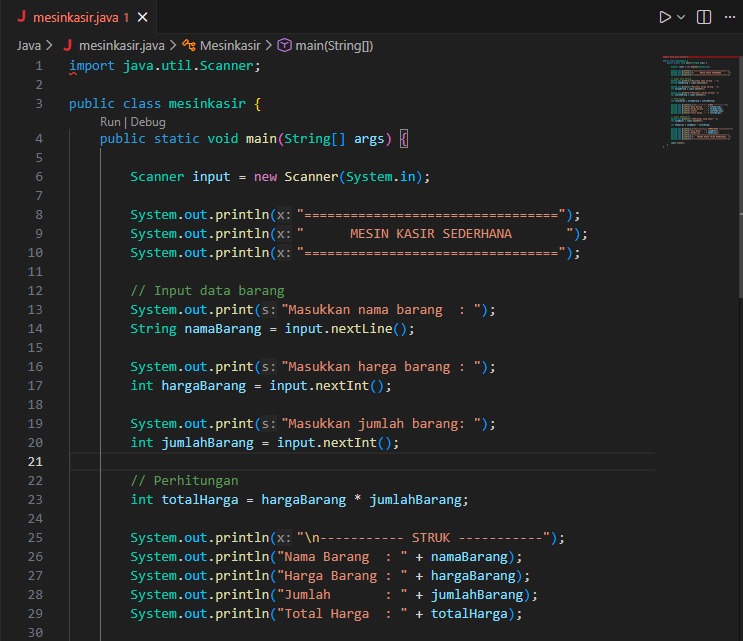This screenshot has width=743, height=641.
Task: Open the main(String[]) breadcrumb
Action: tap(334, 45)
